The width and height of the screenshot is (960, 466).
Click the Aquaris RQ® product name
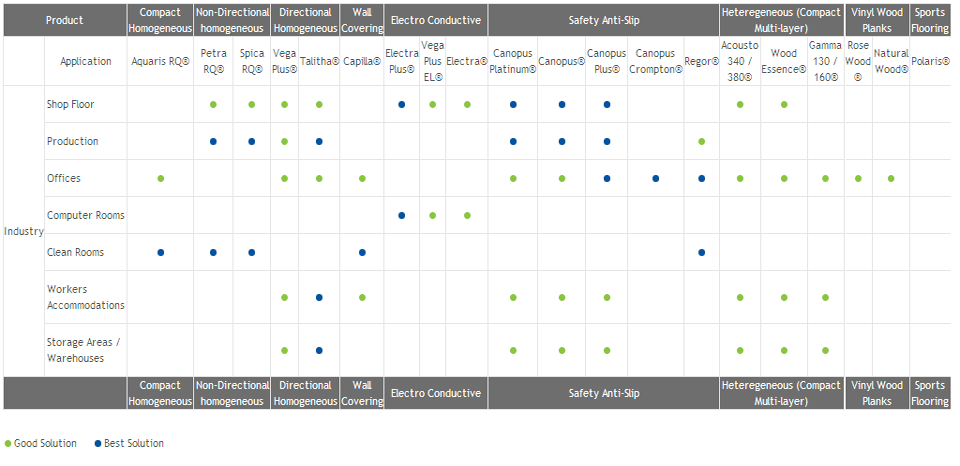coord(160,61)
